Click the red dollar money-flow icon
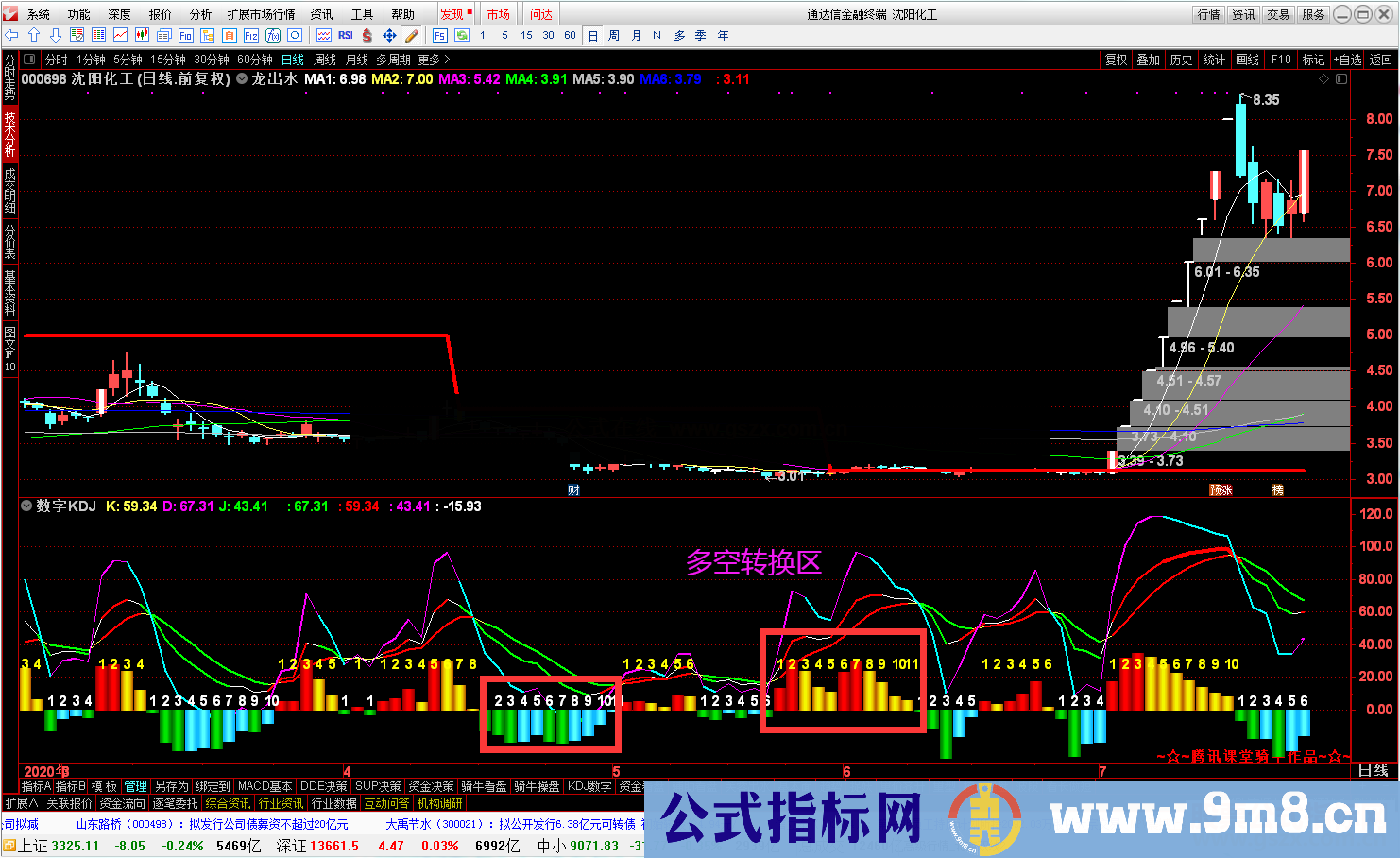The width and height of the screenshot is (1400, 858). pos(367,35)
